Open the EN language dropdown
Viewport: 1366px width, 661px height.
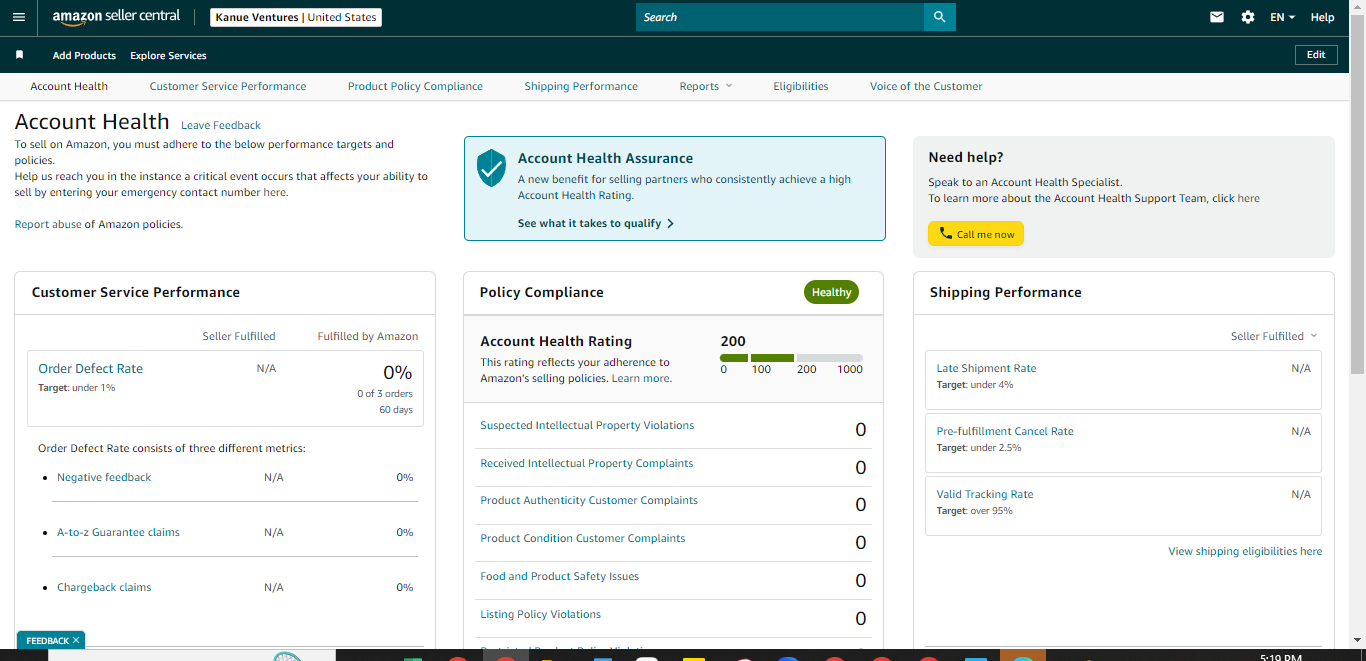1282,17
